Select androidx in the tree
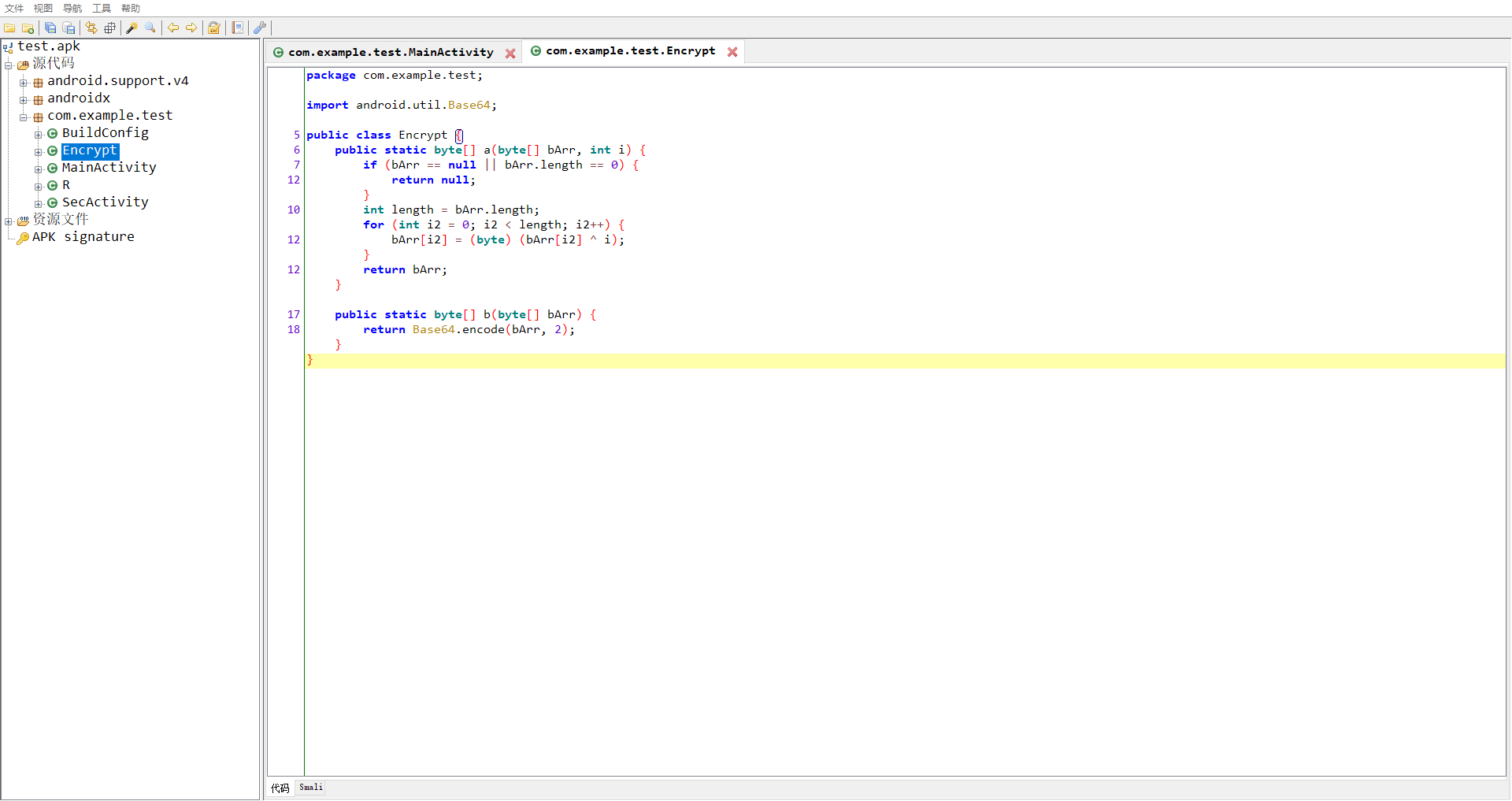The height and width of the screenshot is (801, 1512). click(x=79, y=98)
